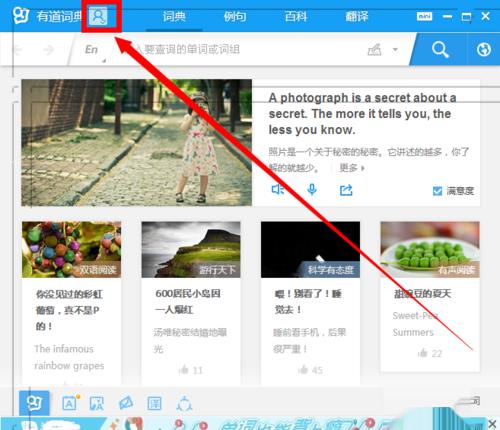
Task: Open the green peas thumbnail
Action: [430, 249]
